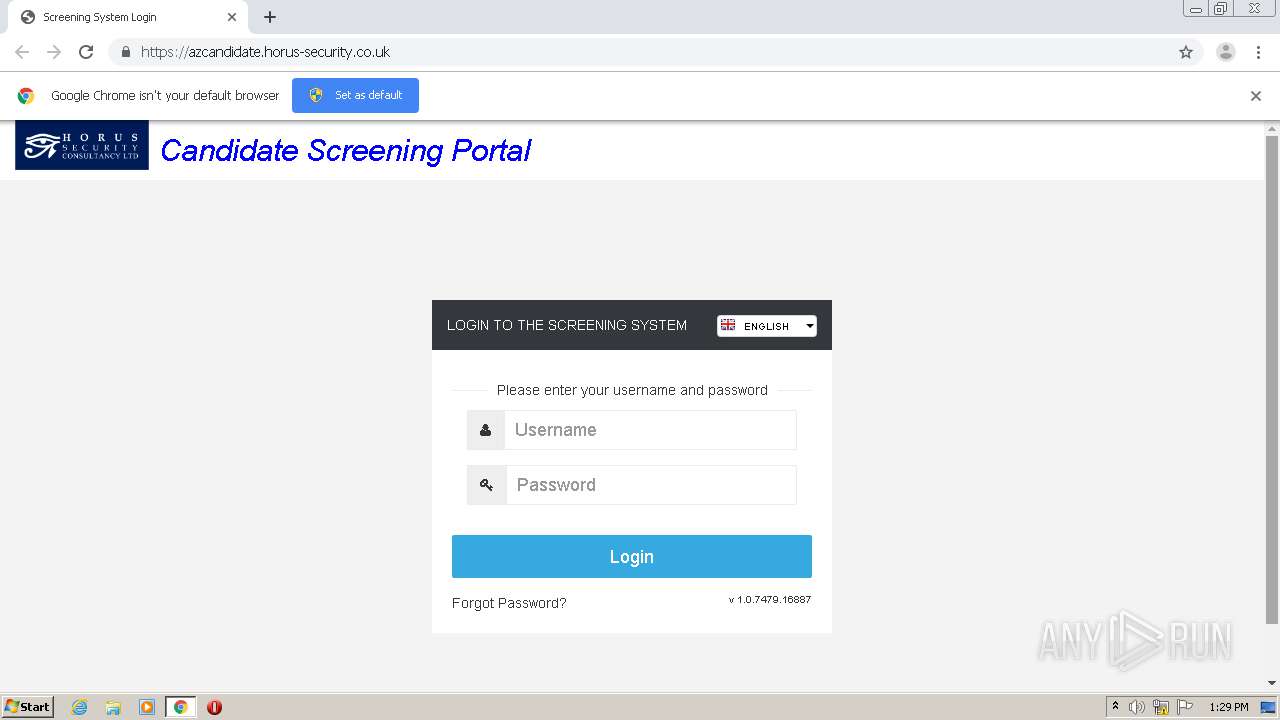View site security lock information
This screenshot has height=720, width=1280.
tap(125, 52)
